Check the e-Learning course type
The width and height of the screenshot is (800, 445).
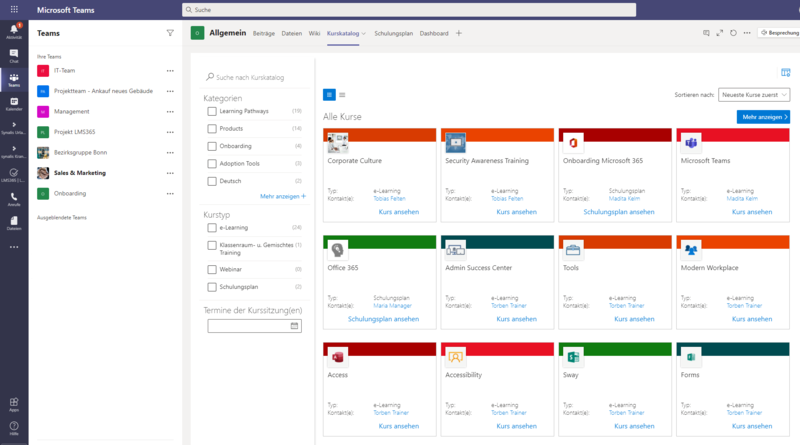(212, 228)
